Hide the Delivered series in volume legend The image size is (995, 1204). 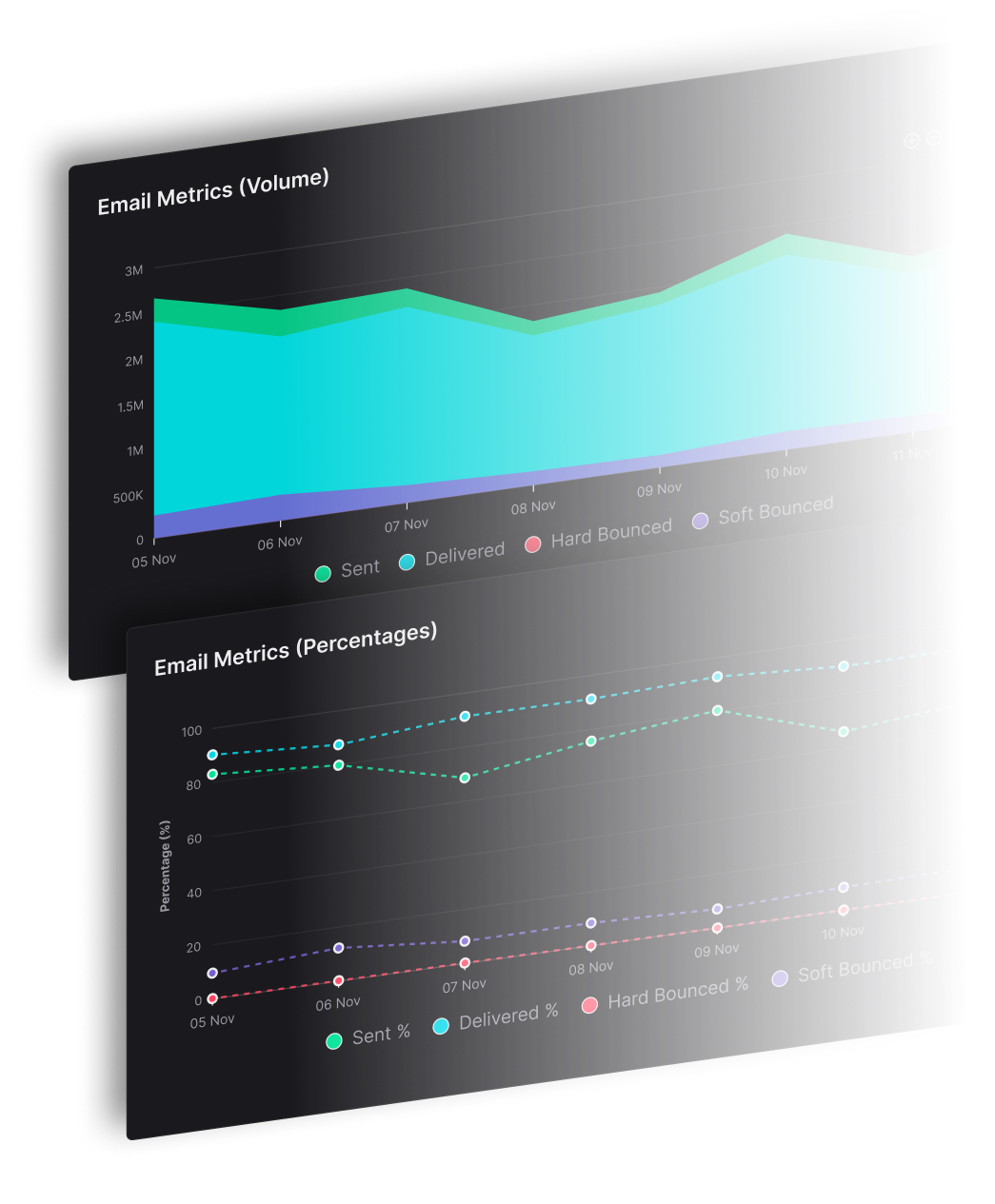coord(408,562)
